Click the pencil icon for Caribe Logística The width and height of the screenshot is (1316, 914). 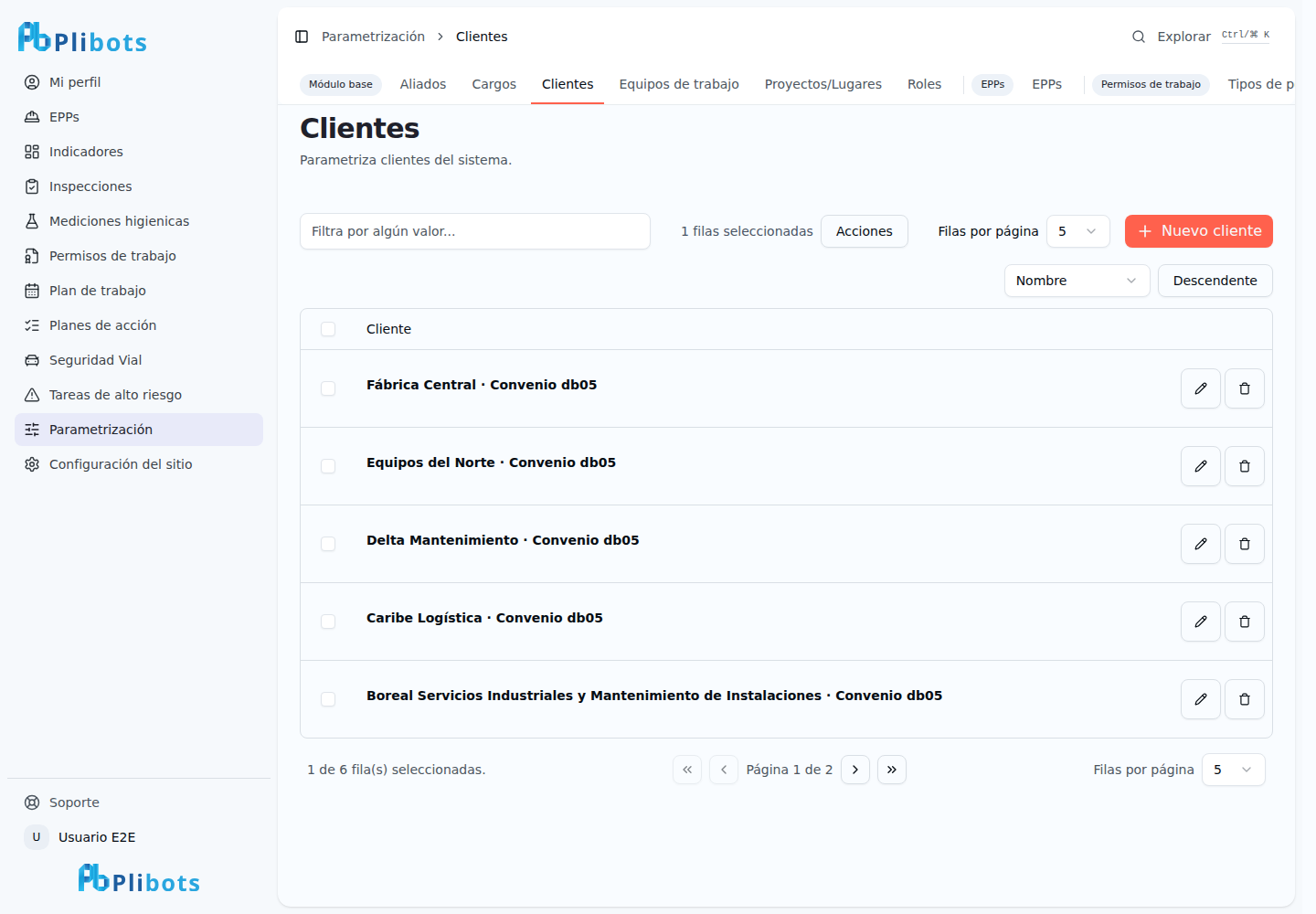point(1201,622)
